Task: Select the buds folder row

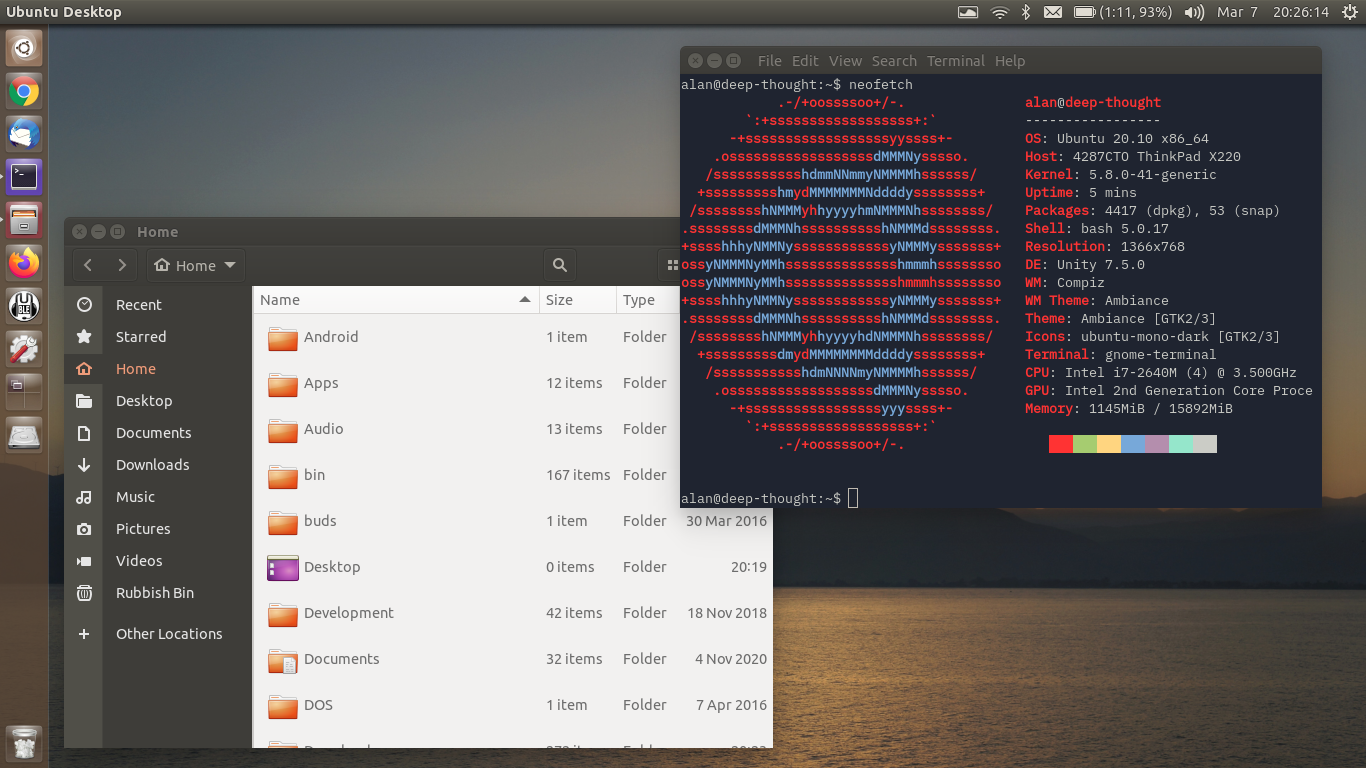Action: pyautogui.click(x=513, y=521)
